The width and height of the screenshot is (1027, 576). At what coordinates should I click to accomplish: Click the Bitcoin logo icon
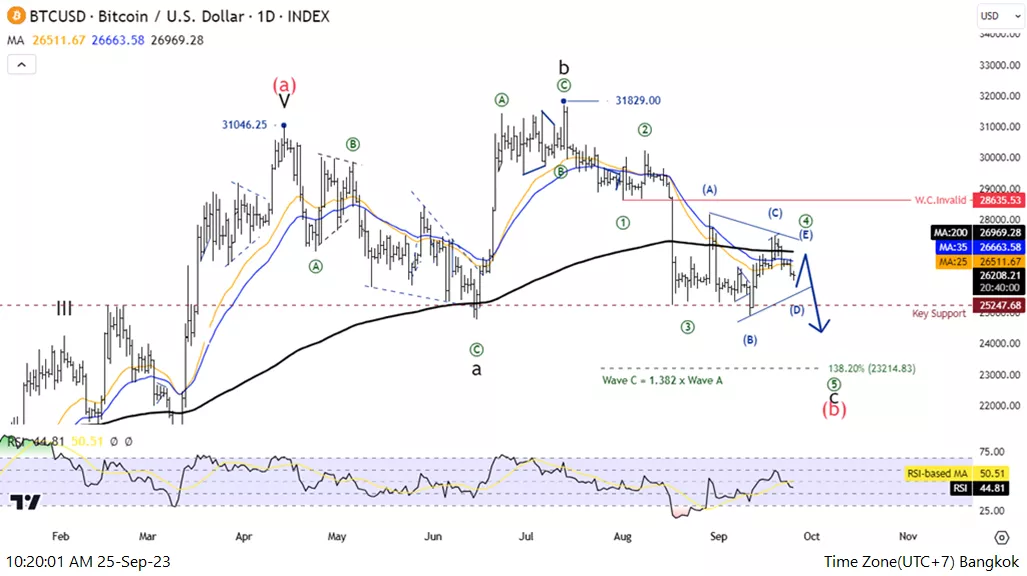pos(16,16)
